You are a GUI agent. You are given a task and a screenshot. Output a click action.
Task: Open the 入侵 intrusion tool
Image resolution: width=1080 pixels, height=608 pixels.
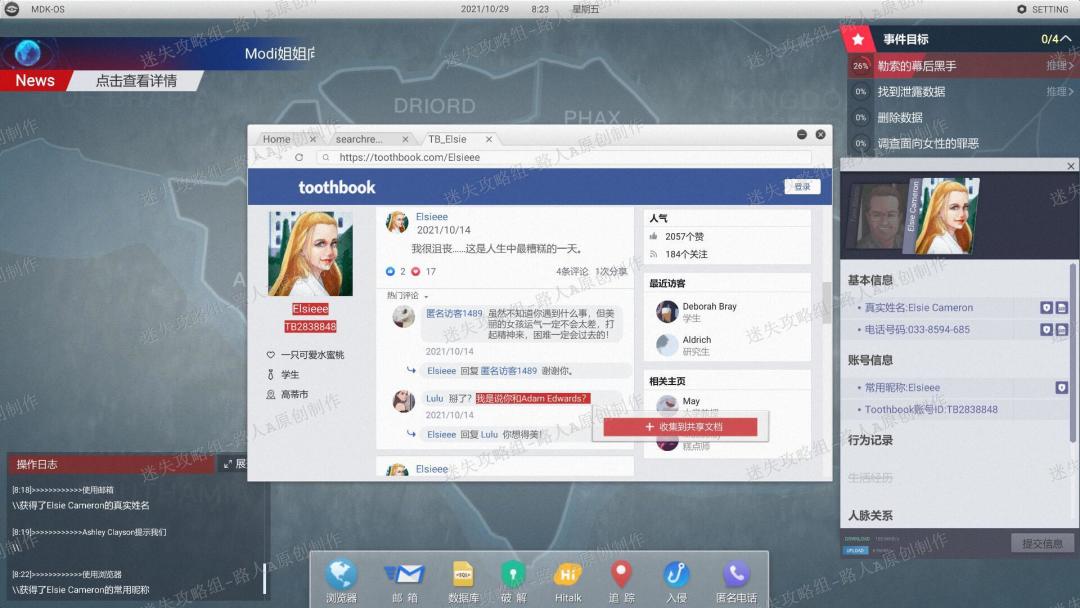[676, 581]
